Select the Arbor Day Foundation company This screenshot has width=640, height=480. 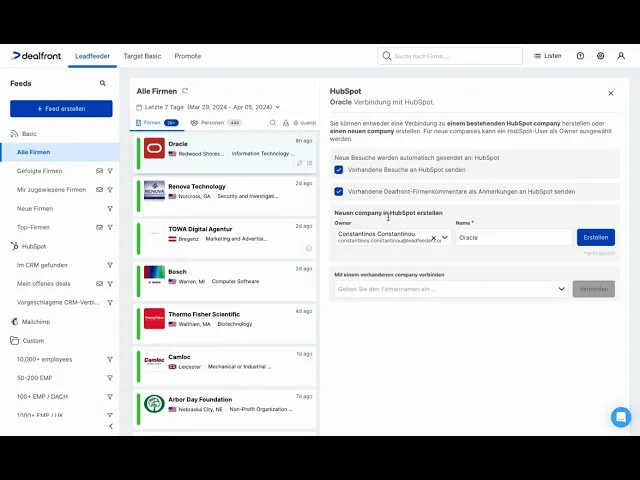click(224, 409)
